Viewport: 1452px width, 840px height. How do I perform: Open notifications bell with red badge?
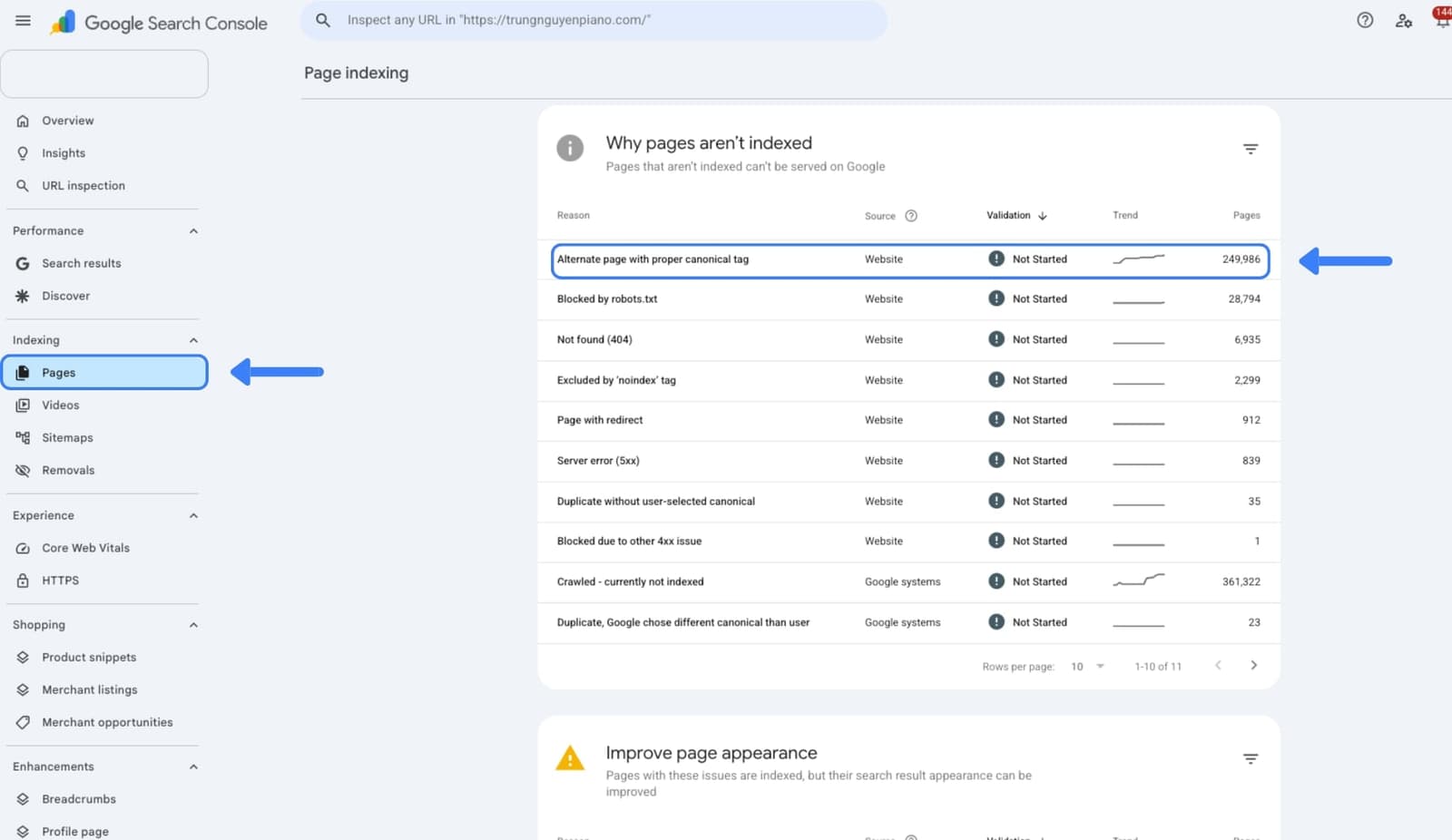[1442, 16]
